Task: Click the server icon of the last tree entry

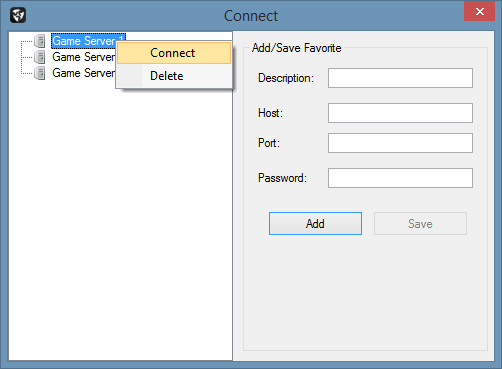Action: pos(40,73)
